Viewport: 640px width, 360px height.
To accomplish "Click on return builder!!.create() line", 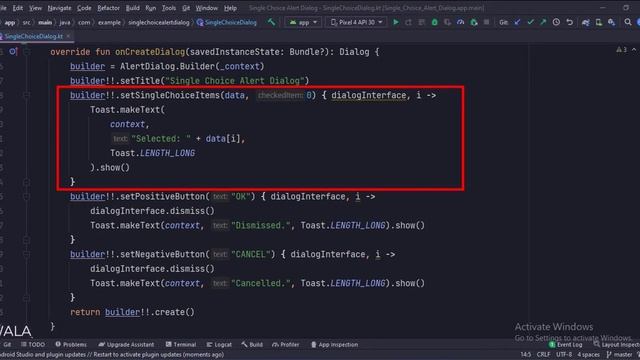I will [132, 312].
